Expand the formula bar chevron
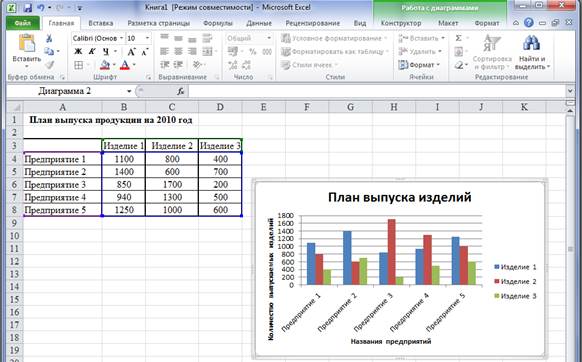Image resolution: width=582 pixels, height=362 pixels. (570, 91)
